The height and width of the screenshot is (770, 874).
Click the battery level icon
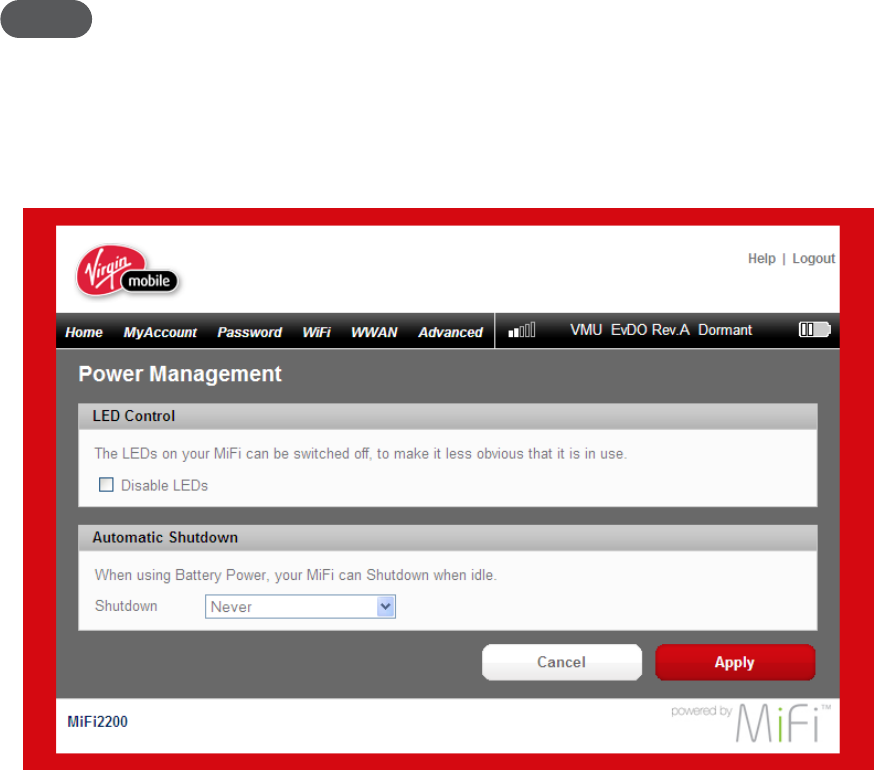pos(815,330)
